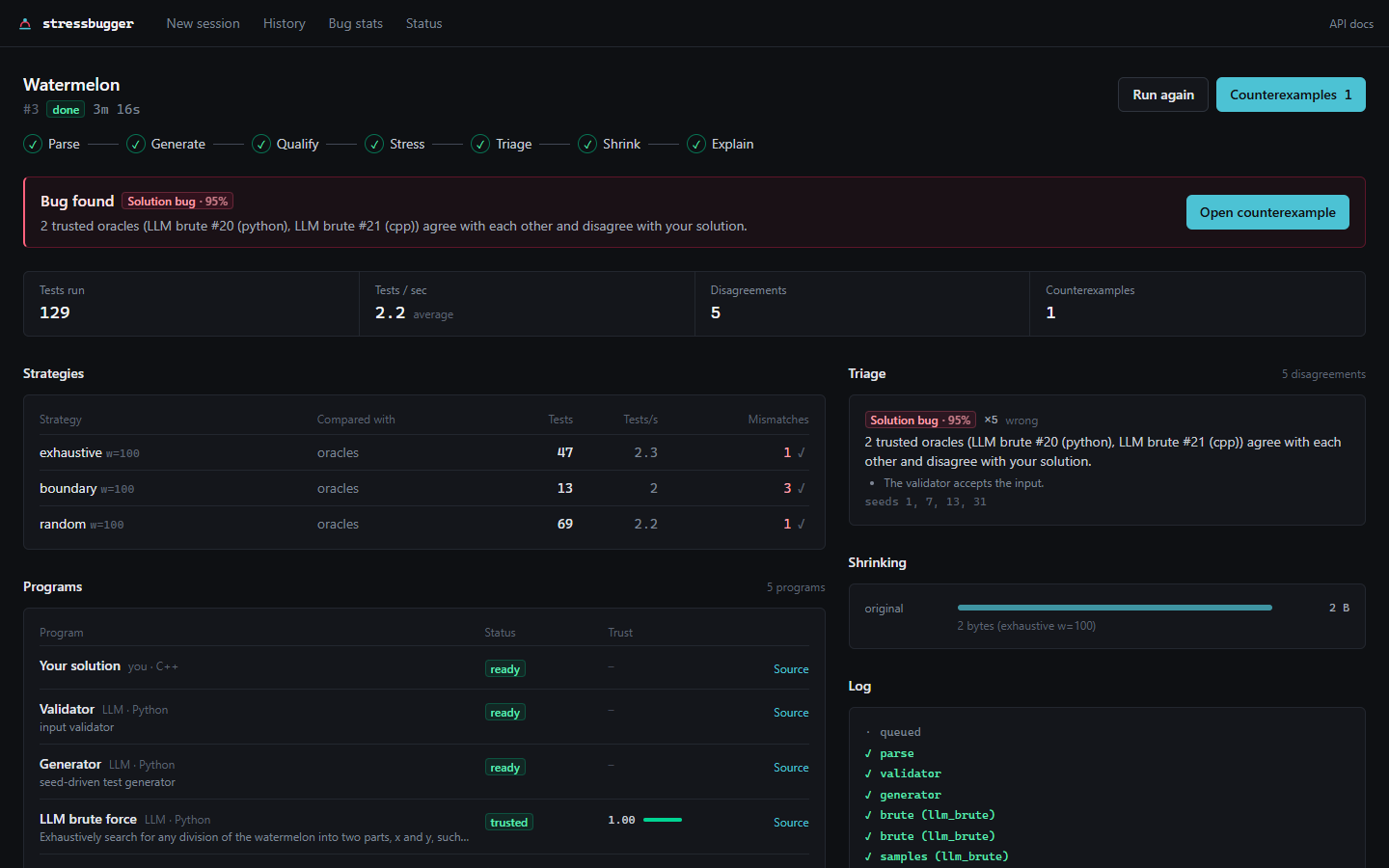Screen dimensions: 1389x868
Task: Click the trusted badge for LLM brute force
Action: click(x=509, y=823)
